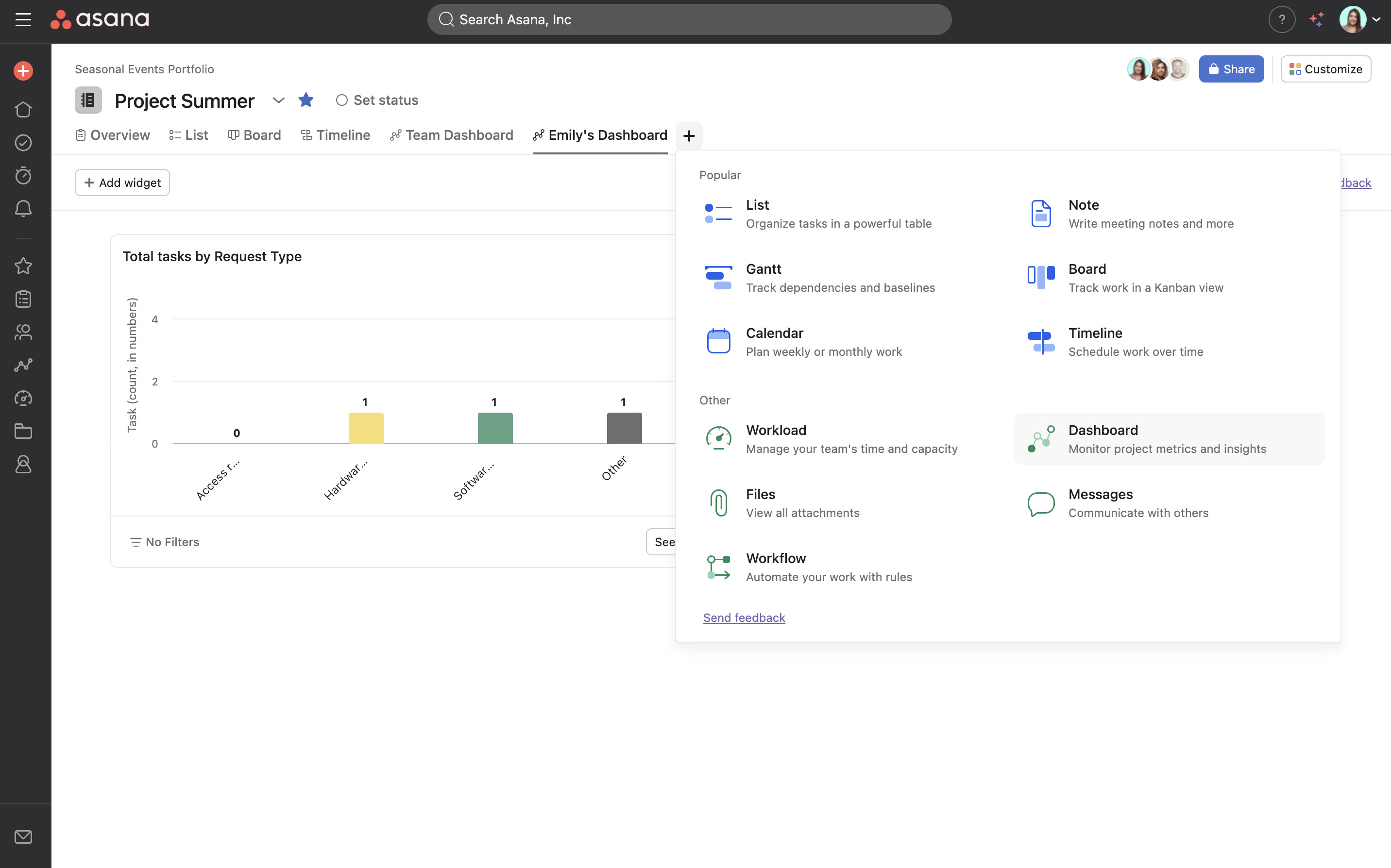The height and width of the screenshot is (868, 1391).
Task: Open the Portfolios folder icon in sidebar
Action: (x=23, y=431)
